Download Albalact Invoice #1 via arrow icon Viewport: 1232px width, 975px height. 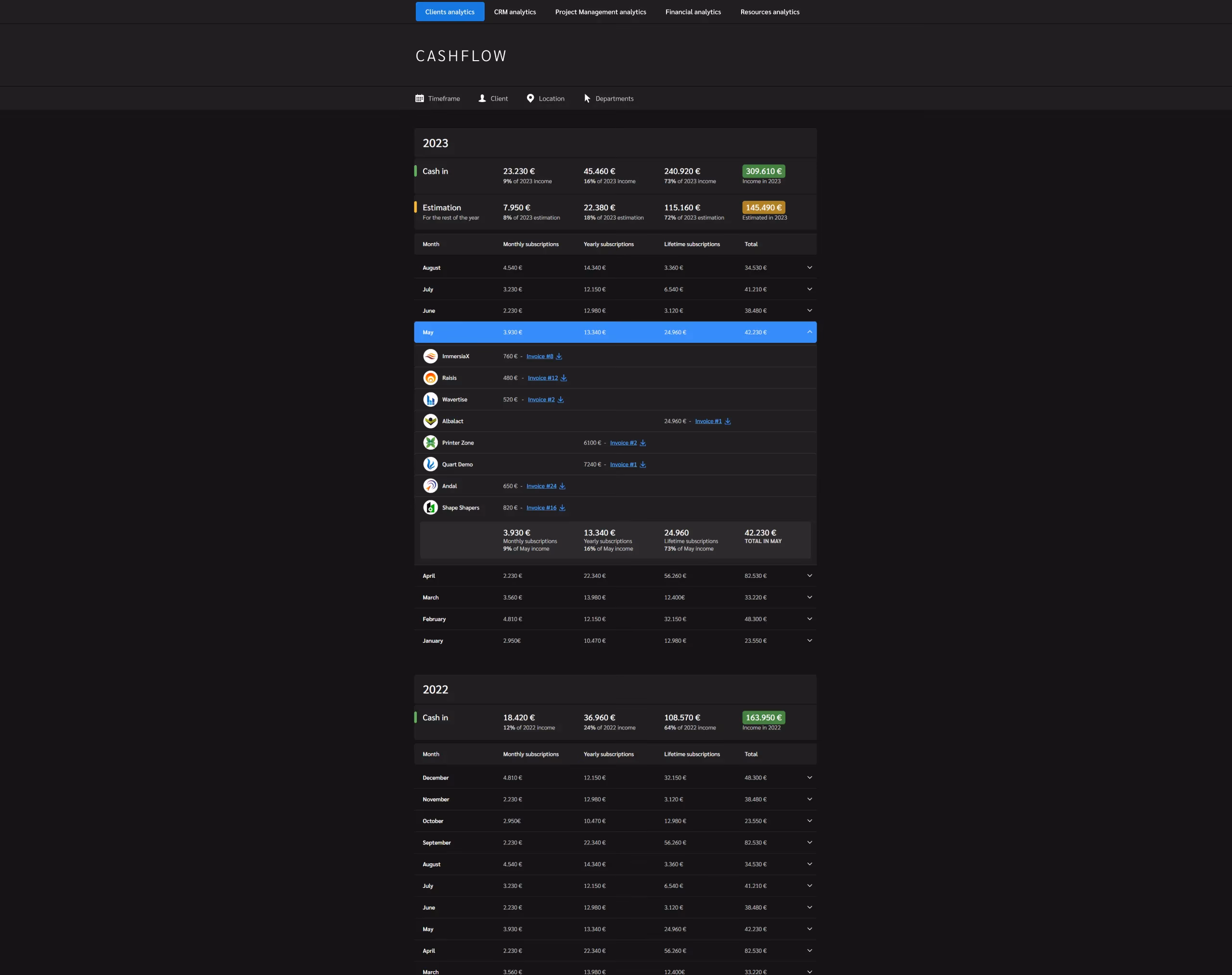(728, 421)
